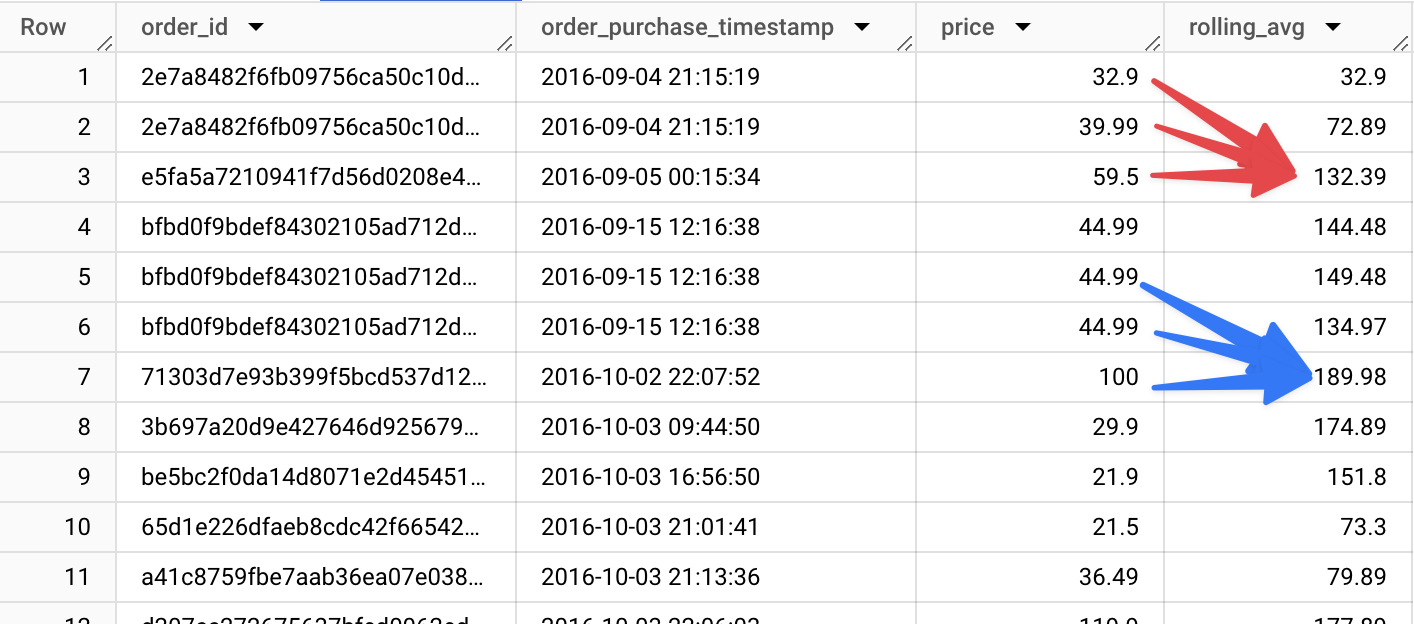1414x624 pixels.
Task: Select order_id cell in row 3
Action: point(311,177)
